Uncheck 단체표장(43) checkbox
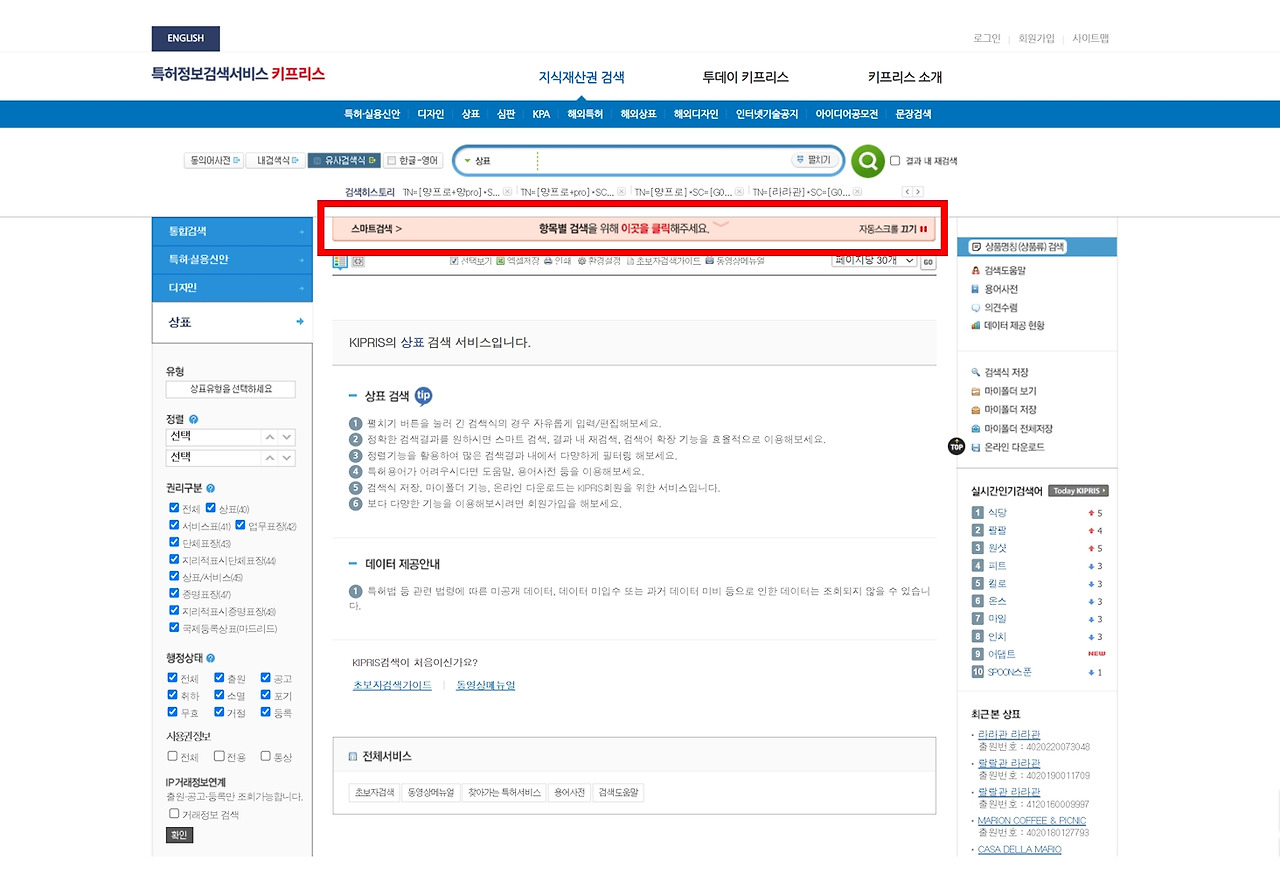This screenshot has height=888, width=1280. pos(175,542)
